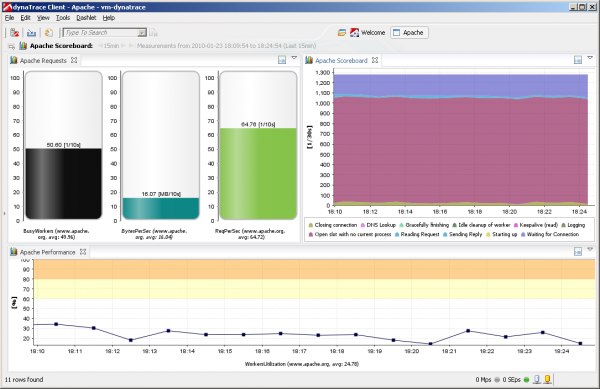The width and height of the screenshot is (600, 389).
Task: Click the green SEps status indicator dot
Action: [x=527, y=380]
